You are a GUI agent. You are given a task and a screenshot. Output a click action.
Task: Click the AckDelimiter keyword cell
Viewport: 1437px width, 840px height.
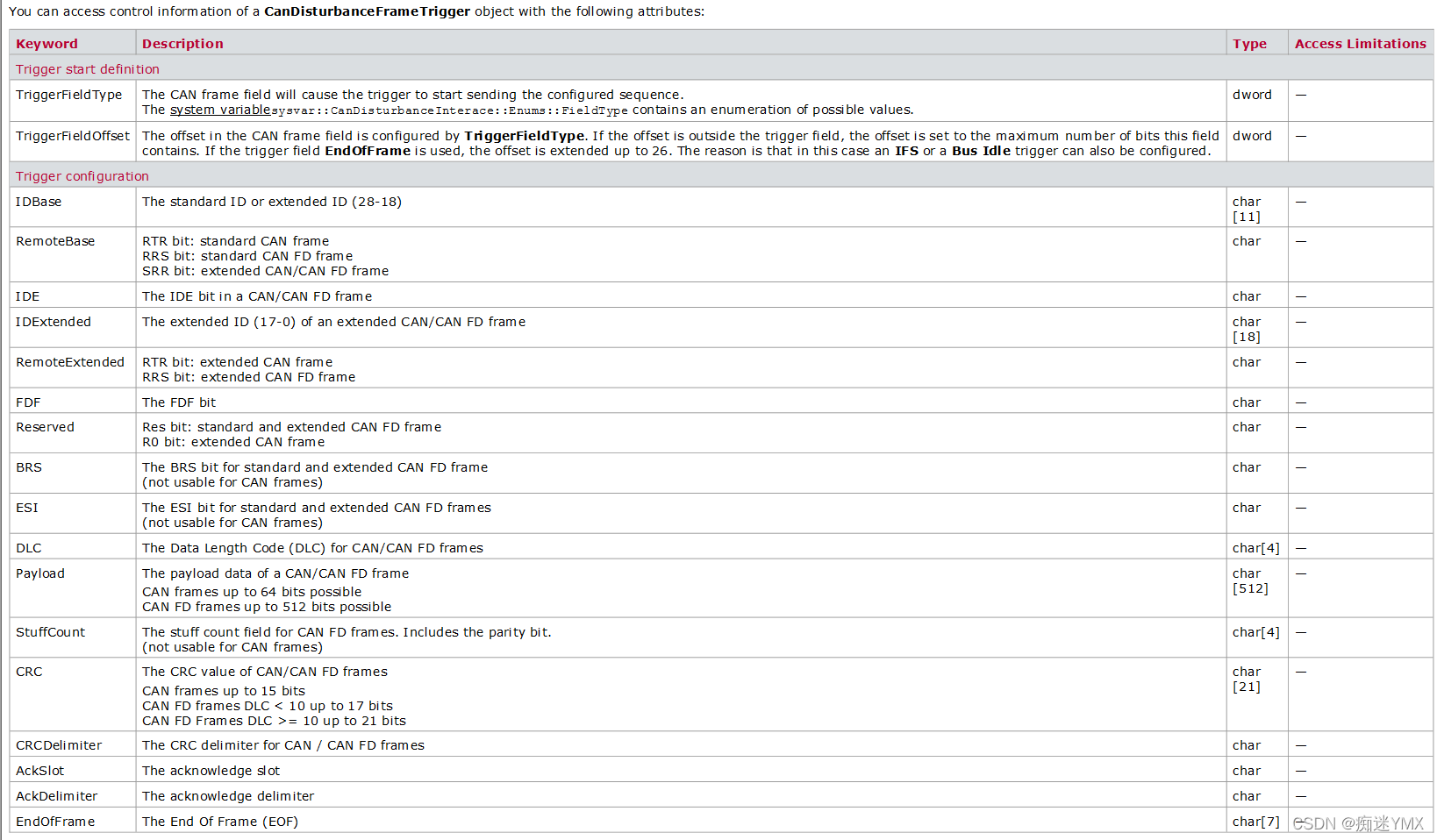(x=73, y=795)
